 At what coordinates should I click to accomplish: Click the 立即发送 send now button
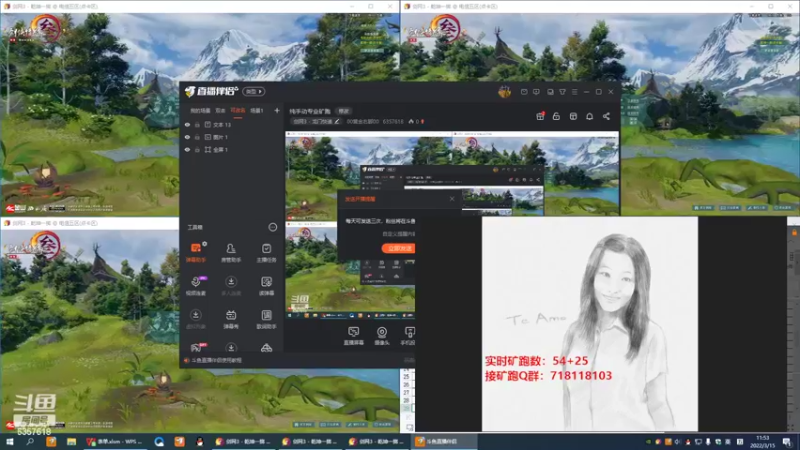coord(398,248)
